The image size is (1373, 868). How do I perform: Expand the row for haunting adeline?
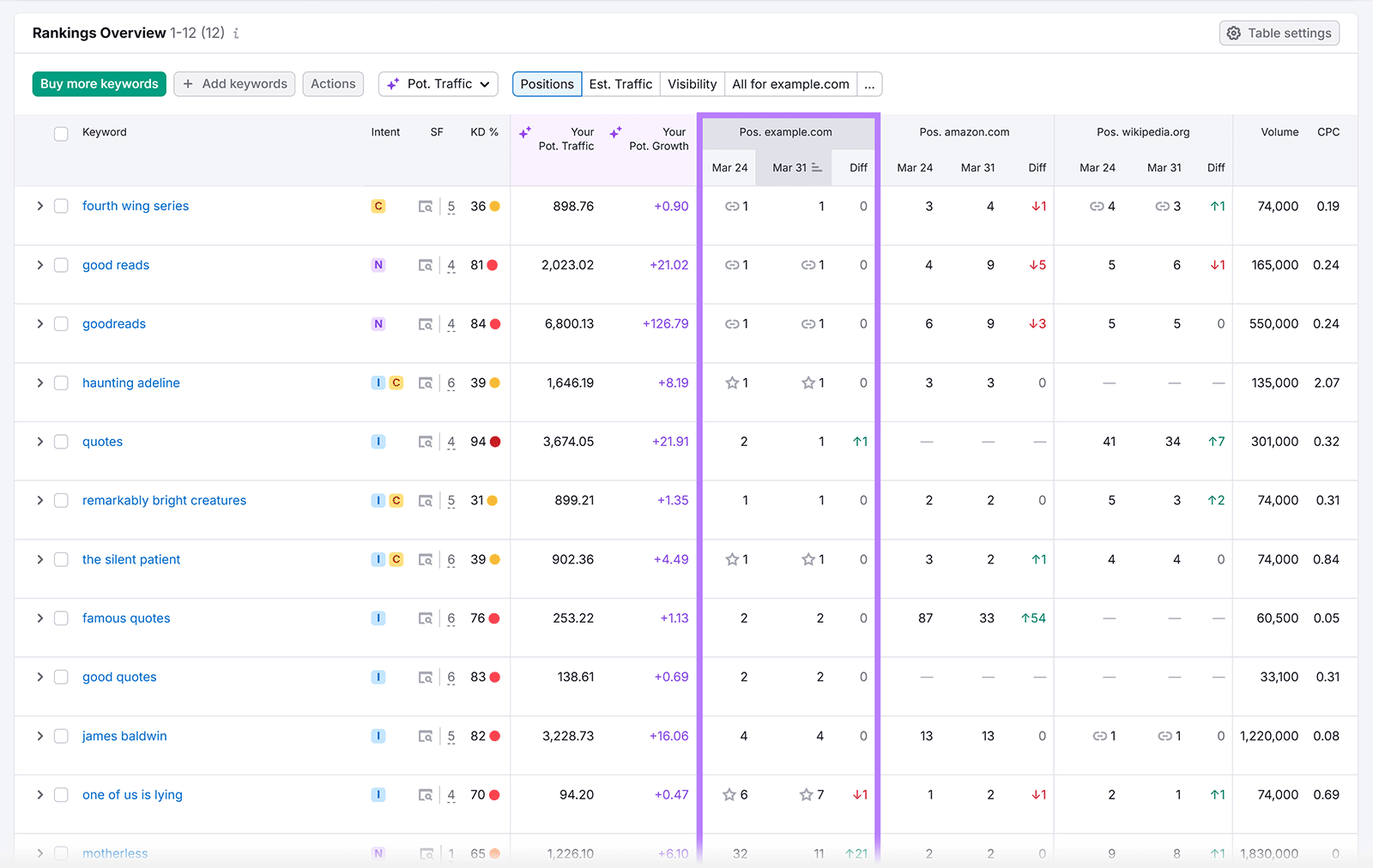point(39,383)
